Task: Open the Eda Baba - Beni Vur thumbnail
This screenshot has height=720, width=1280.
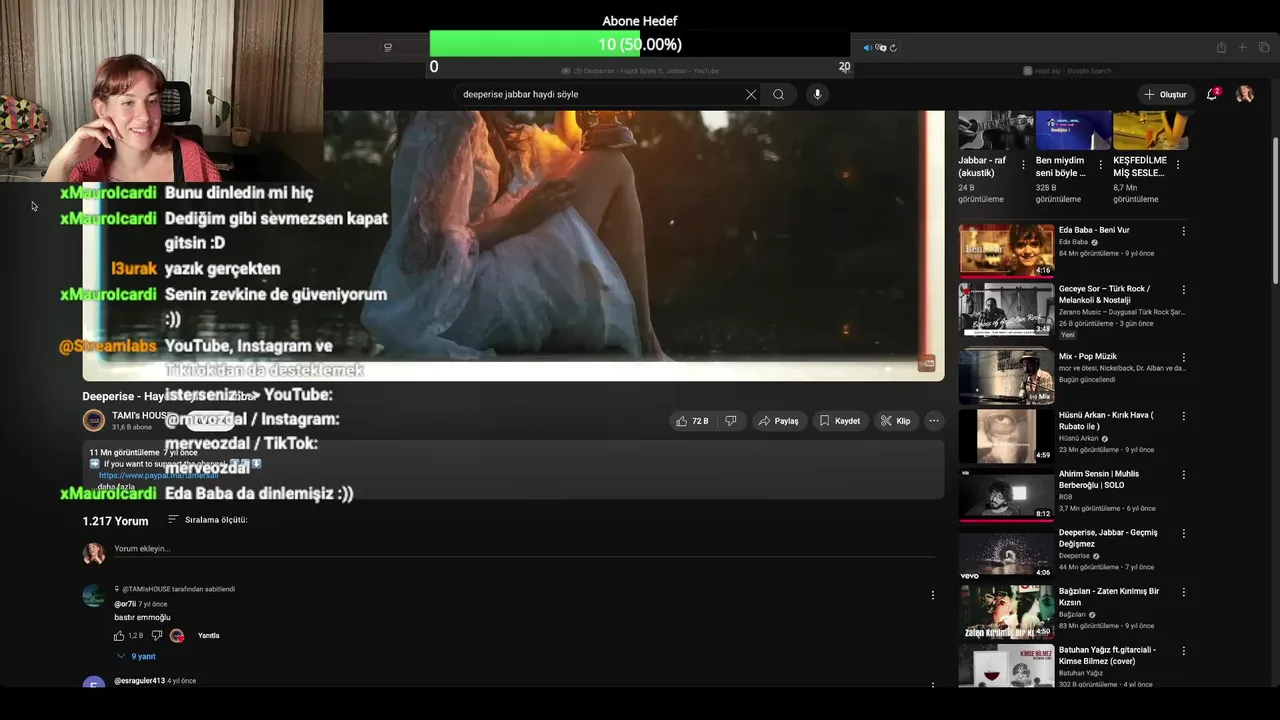Action: tap(1006, 250)
